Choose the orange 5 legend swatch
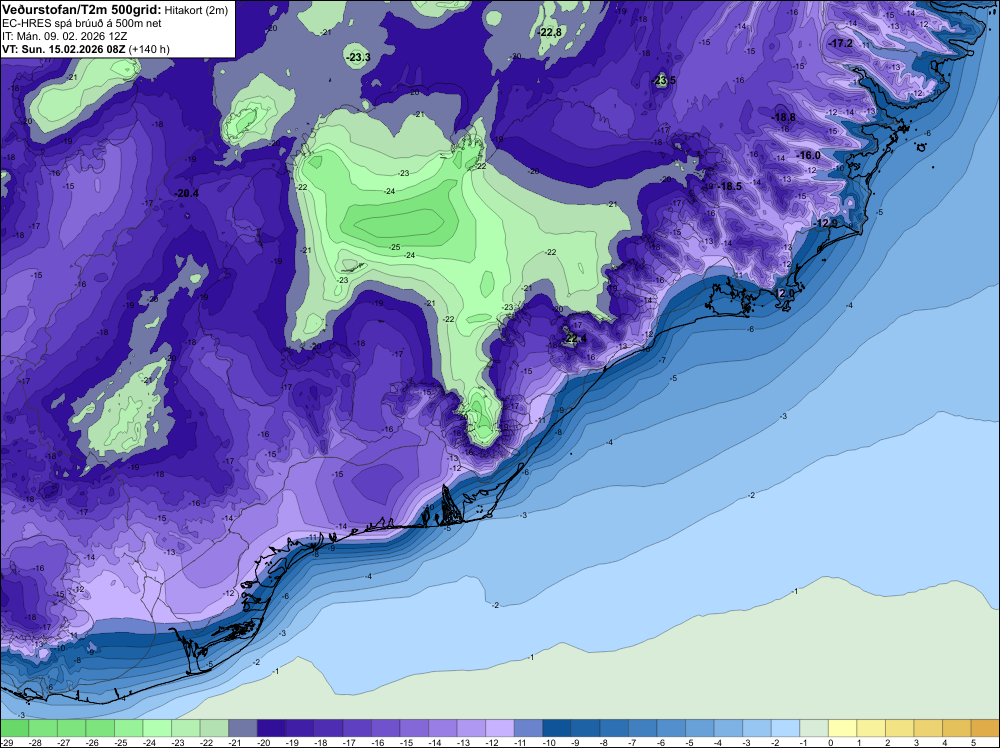1000x748 pixels. [985, 728]
